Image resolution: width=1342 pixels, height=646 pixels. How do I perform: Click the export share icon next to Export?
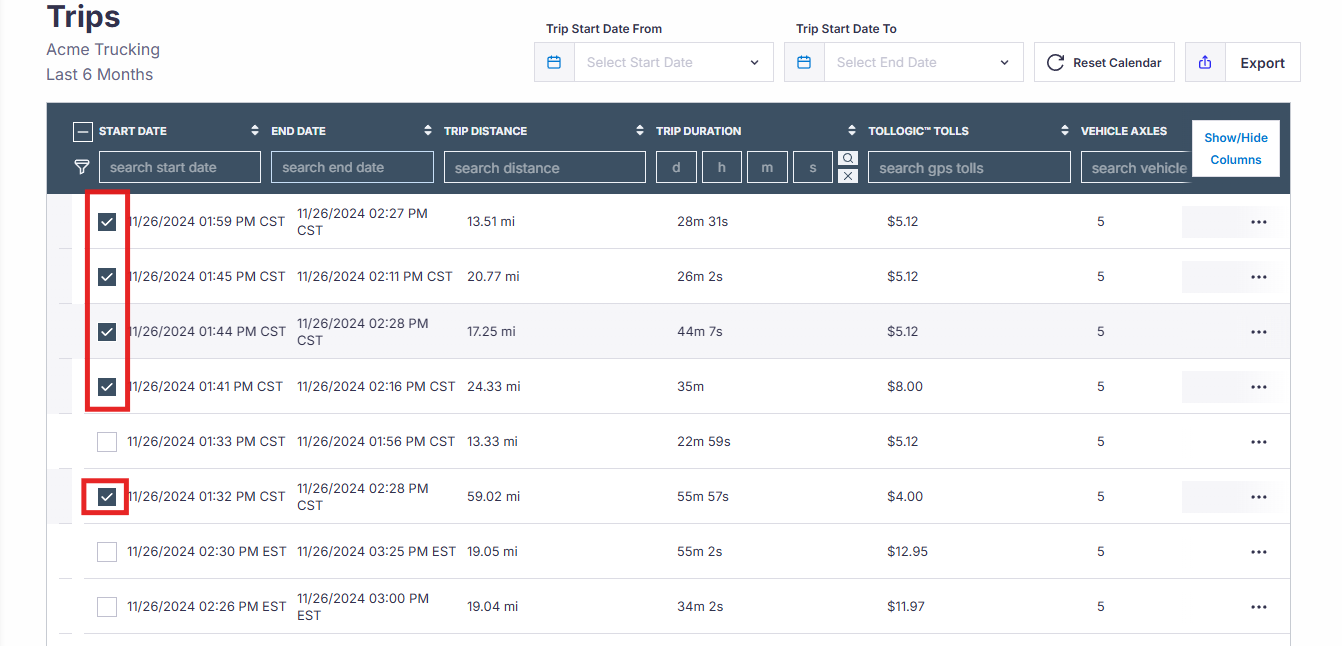click(1205, 62)
